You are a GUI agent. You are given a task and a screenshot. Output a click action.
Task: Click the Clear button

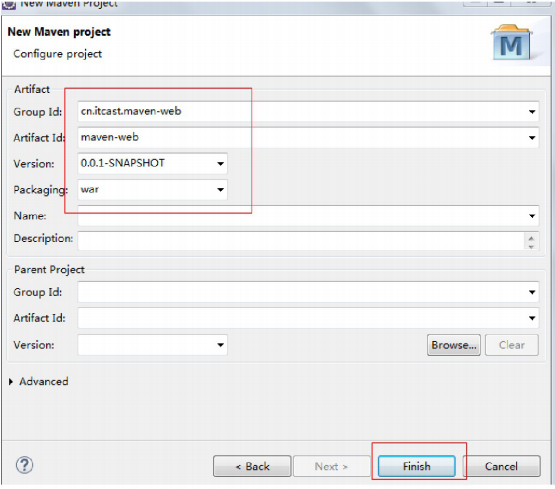coord(512,345)
